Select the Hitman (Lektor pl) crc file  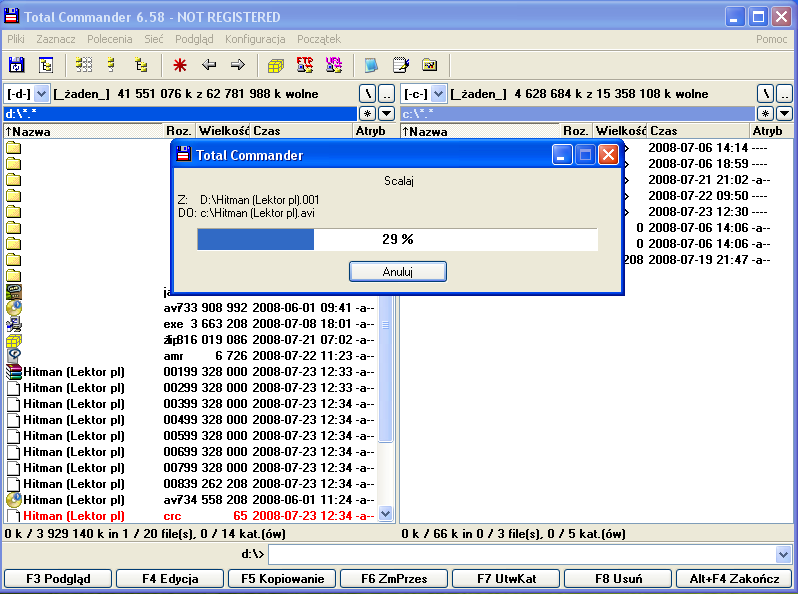(74, 516)
